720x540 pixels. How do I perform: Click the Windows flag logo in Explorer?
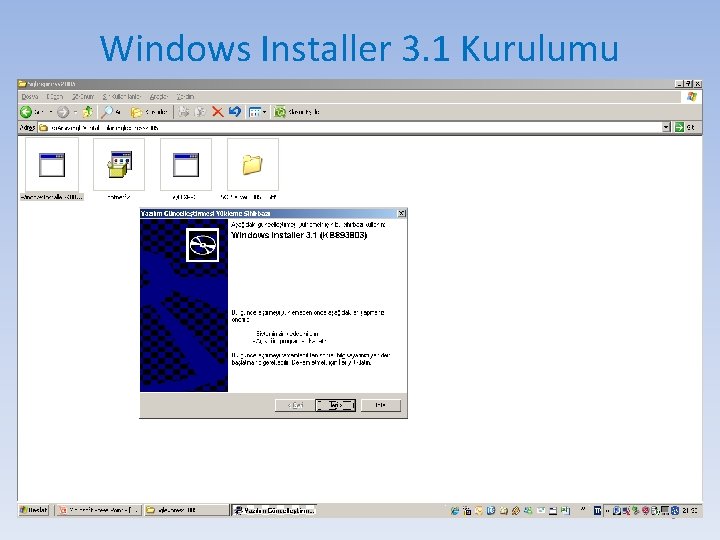(x=692, y=96)
